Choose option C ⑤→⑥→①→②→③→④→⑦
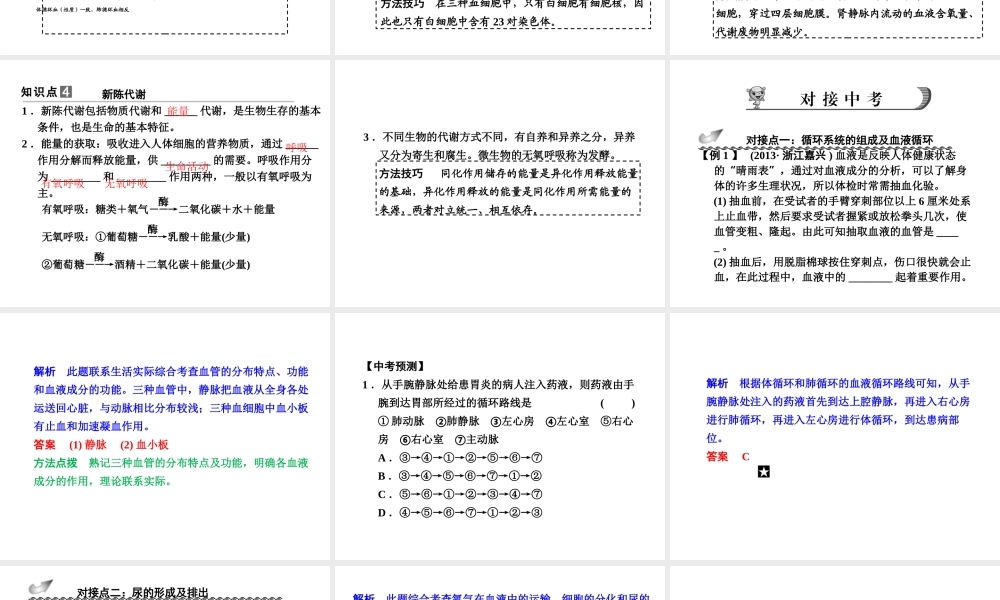 (x=460, y=494)
